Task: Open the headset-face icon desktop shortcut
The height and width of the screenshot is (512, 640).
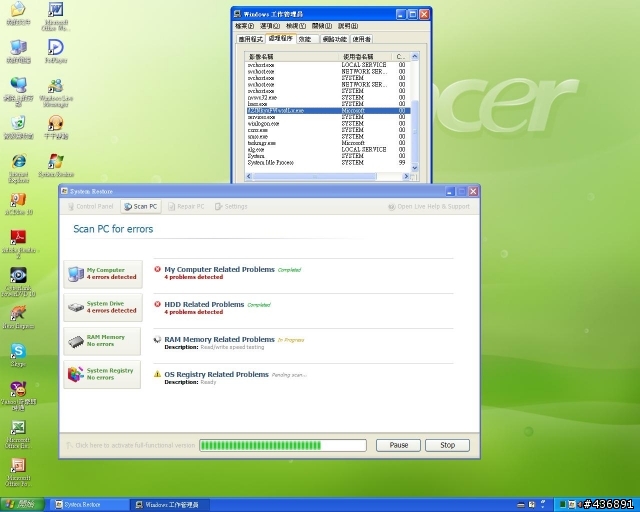Action: [56, 127]
